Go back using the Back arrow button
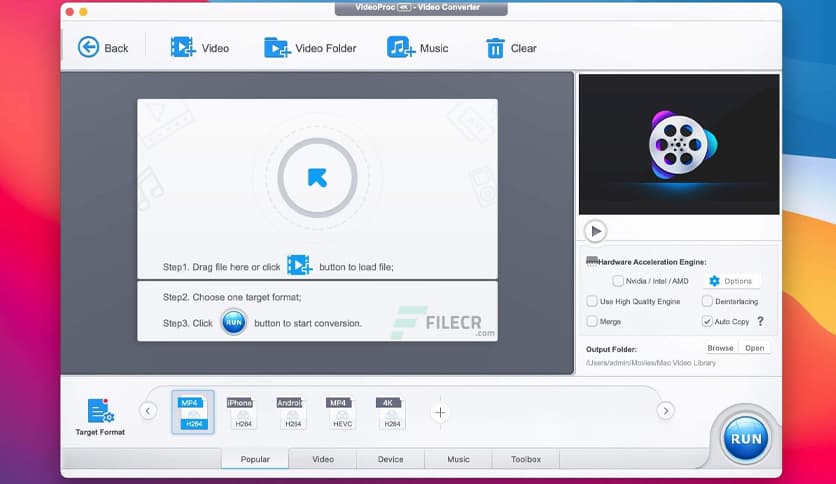 pyautogui.click(x=103, y=47)
